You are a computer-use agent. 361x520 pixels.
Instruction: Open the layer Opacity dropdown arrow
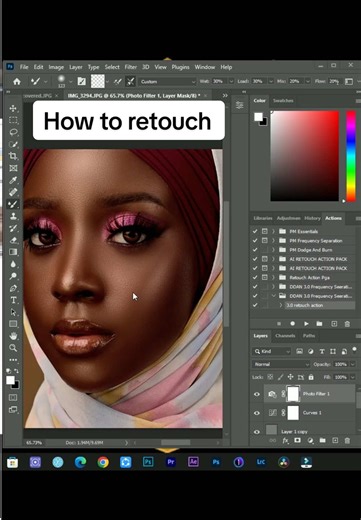pyautogui.click(x=353, y=364)
